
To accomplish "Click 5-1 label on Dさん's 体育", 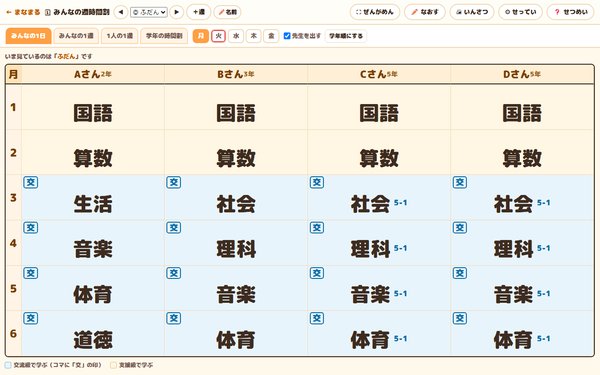I will (x=543, y=339).
